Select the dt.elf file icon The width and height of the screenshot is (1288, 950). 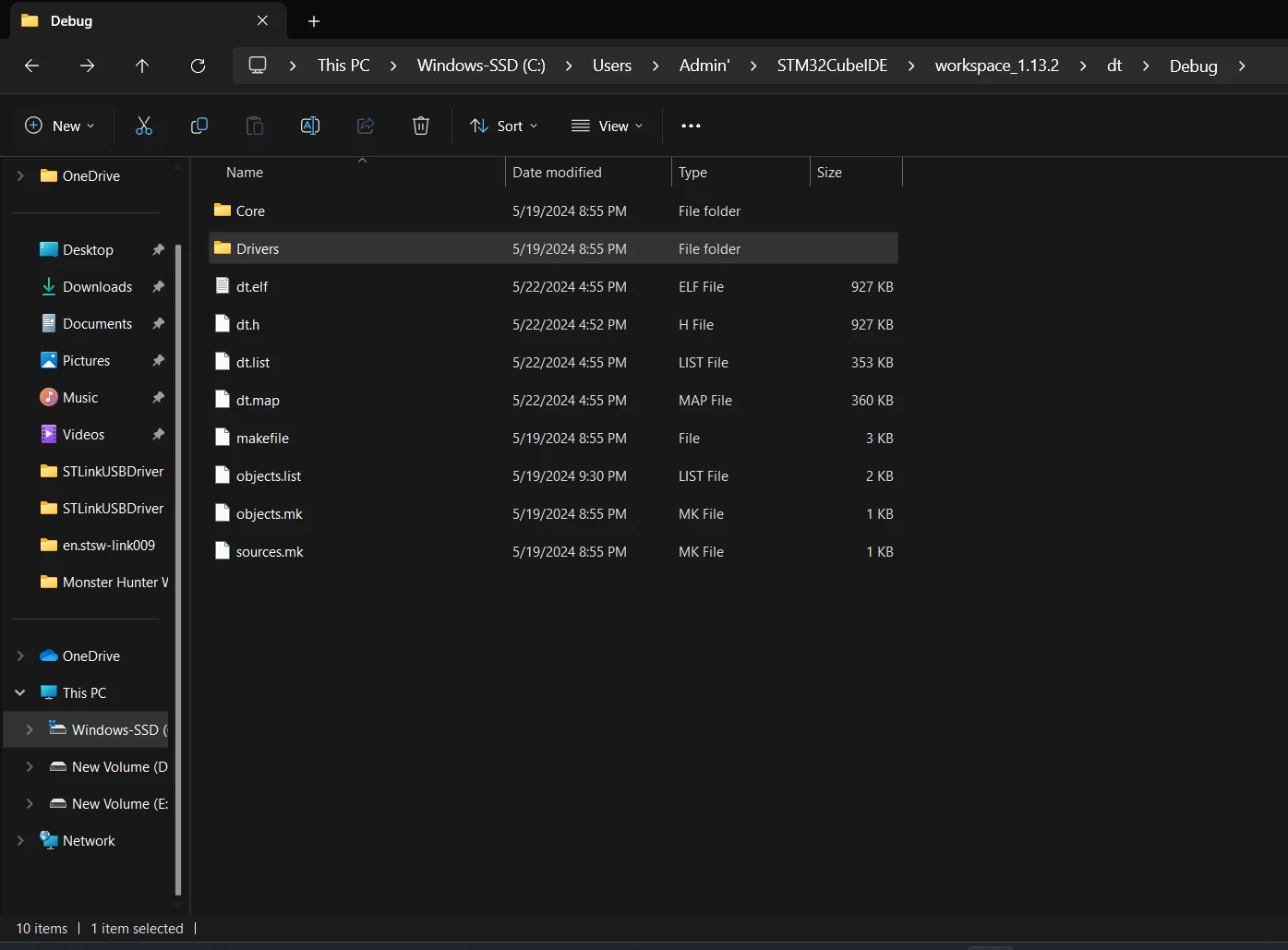click(x=223, y=286)
